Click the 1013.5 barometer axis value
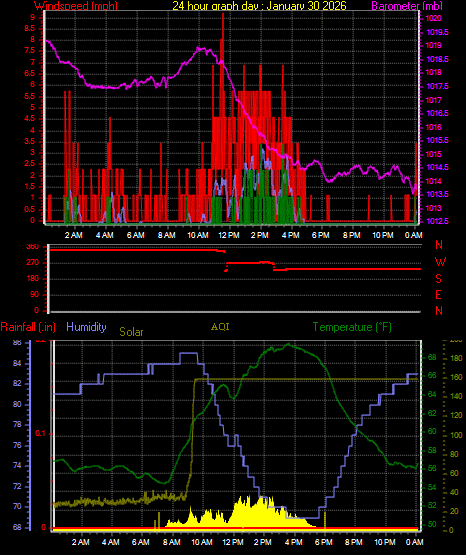The width and height of the screenshot is (466, 555). coord(437,194)
